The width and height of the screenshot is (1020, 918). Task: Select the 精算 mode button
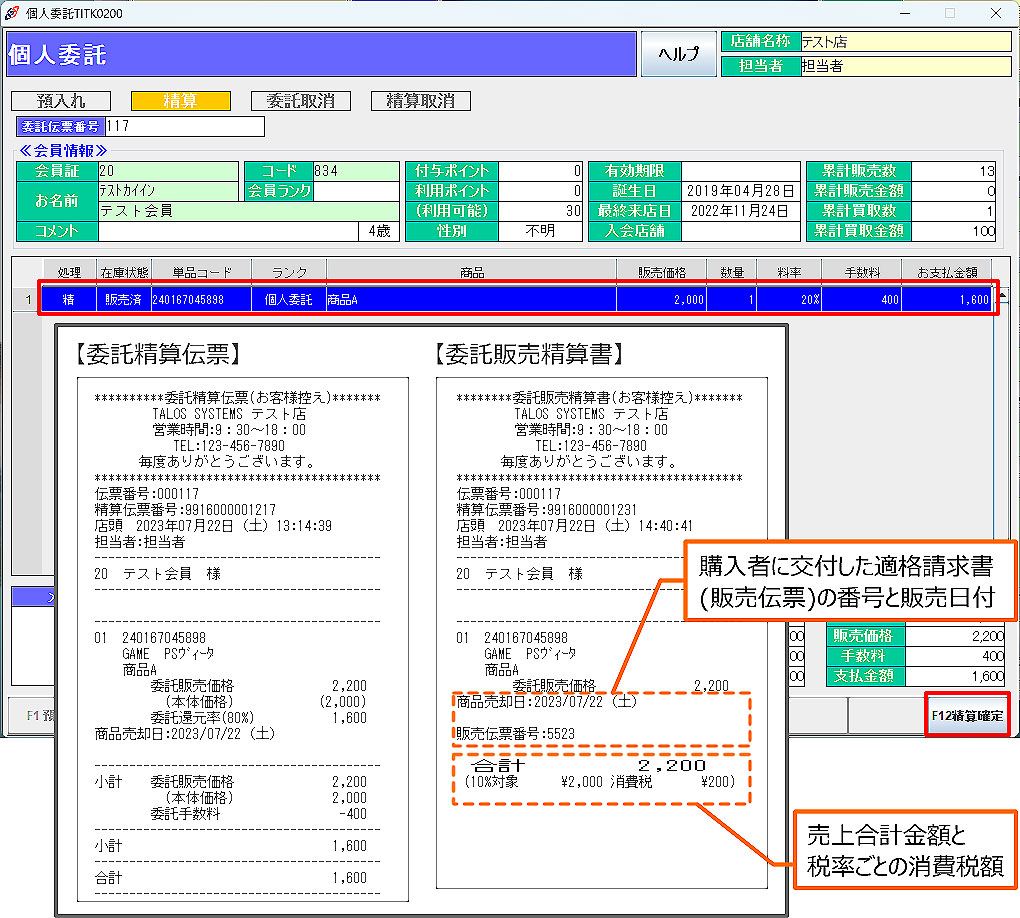tap(181, 101)
